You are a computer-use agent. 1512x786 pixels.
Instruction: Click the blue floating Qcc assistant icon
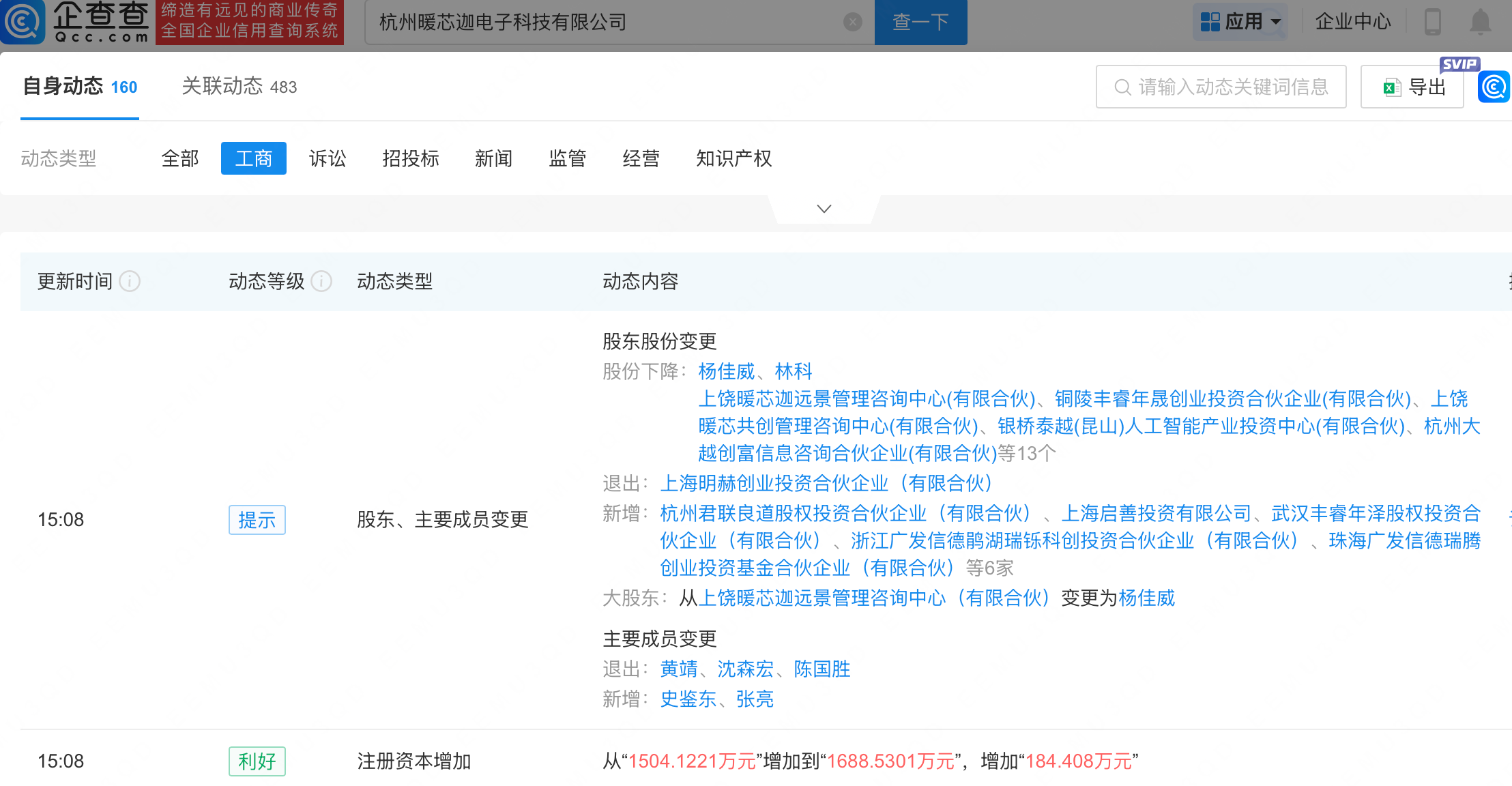1494,87
